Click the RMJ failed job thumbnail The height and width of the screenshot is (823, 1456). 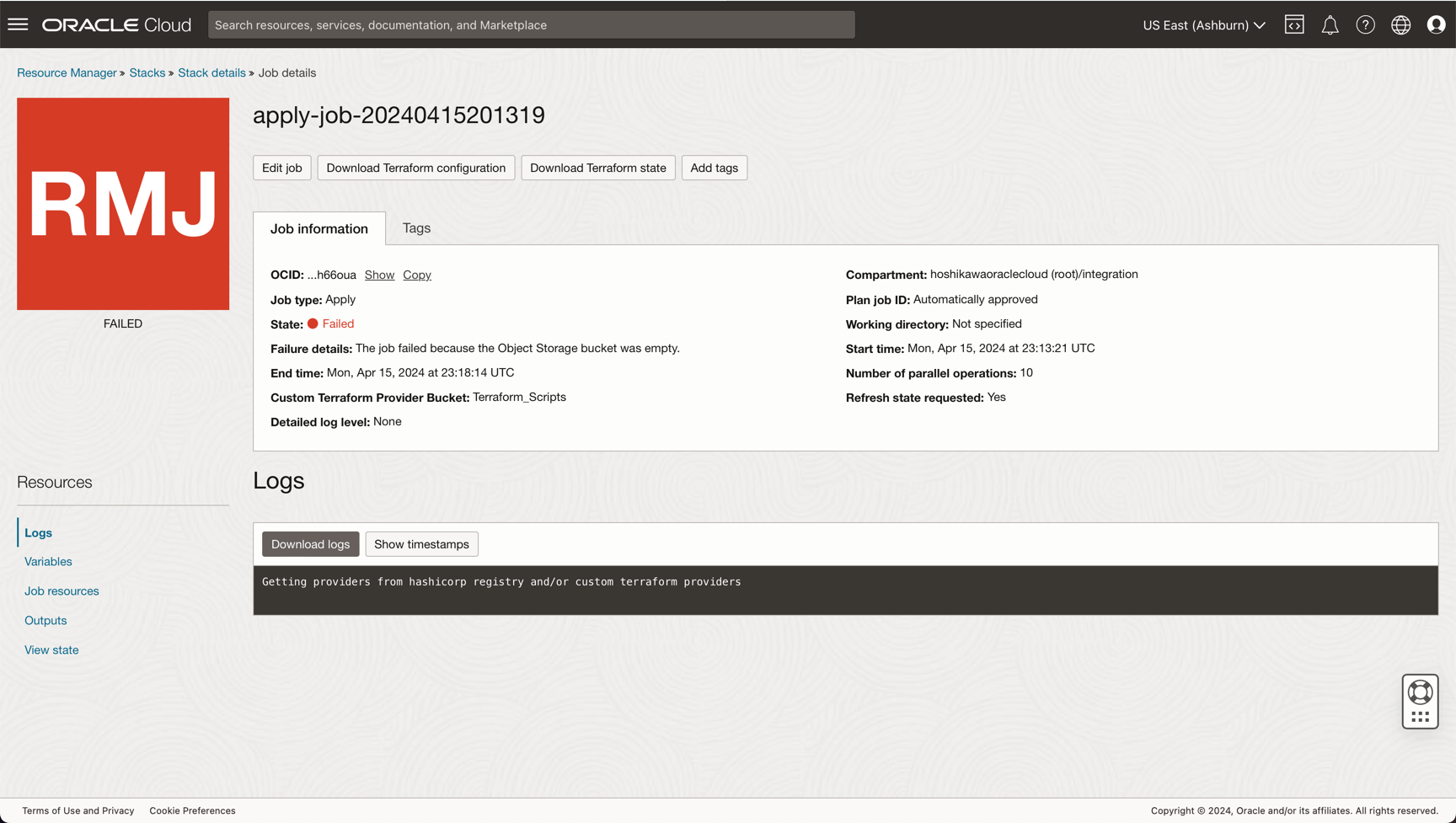coord(123,204)
